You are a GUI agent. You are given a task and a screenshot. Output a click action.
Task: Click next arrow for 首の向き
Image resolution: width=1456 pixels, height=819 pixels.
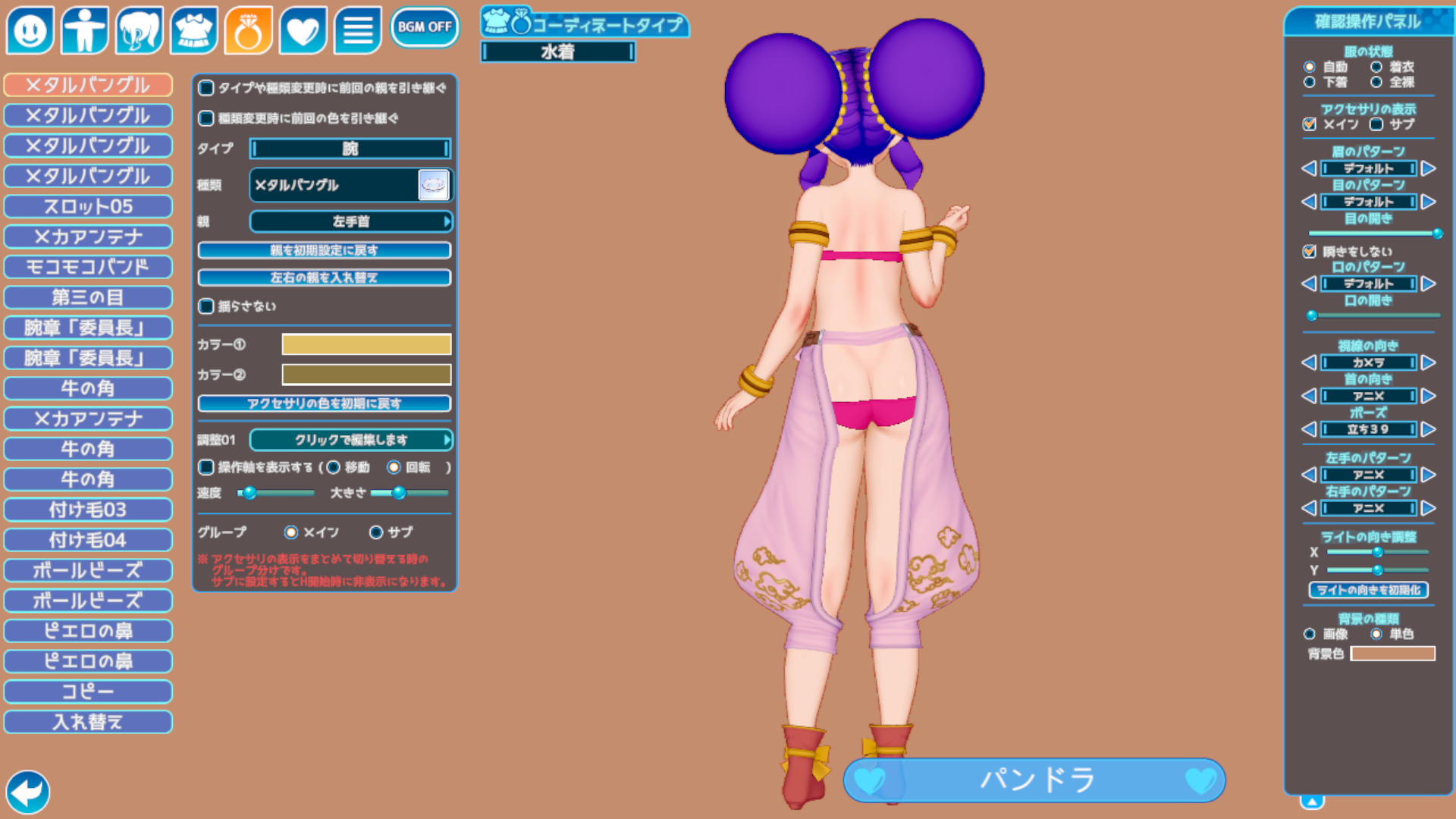1429,396
